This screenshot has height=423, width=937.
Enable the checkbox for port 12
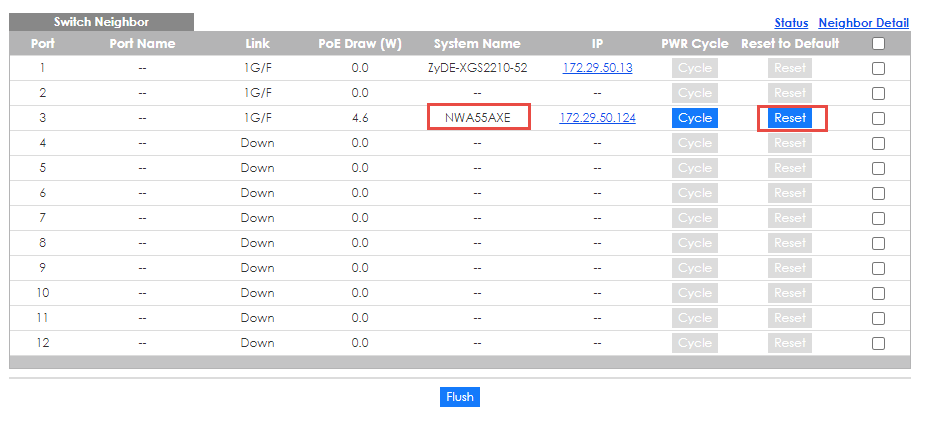point(878,343)
